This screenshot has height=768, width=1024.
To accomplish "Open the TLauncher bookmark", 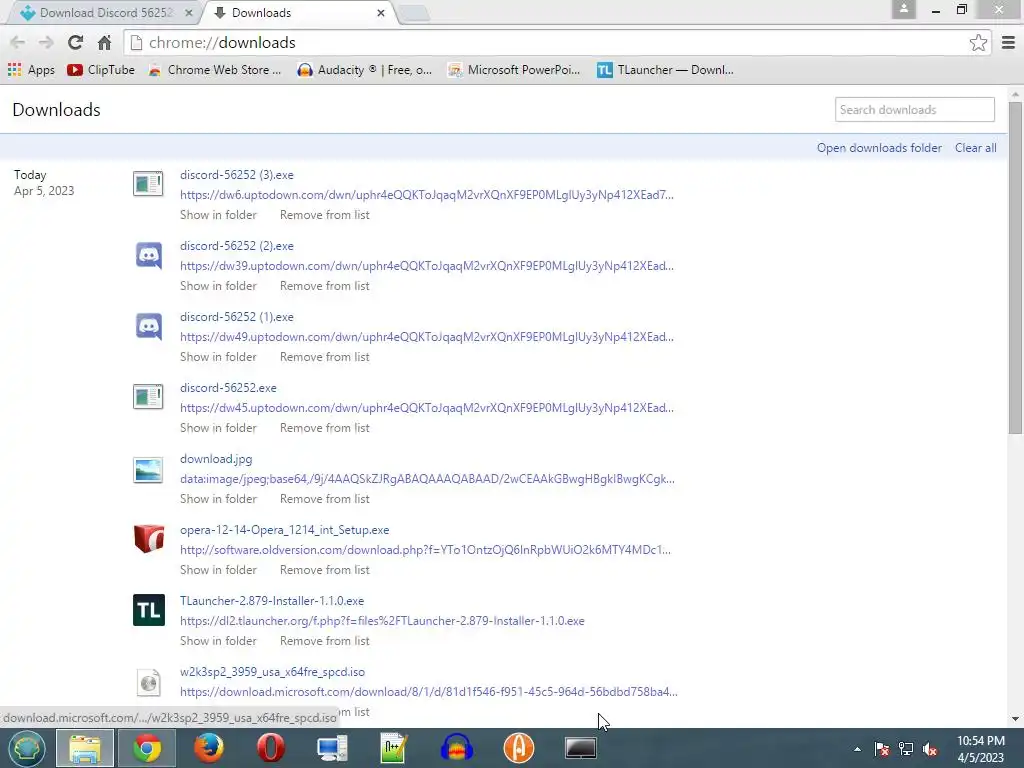I will [665, 70].
